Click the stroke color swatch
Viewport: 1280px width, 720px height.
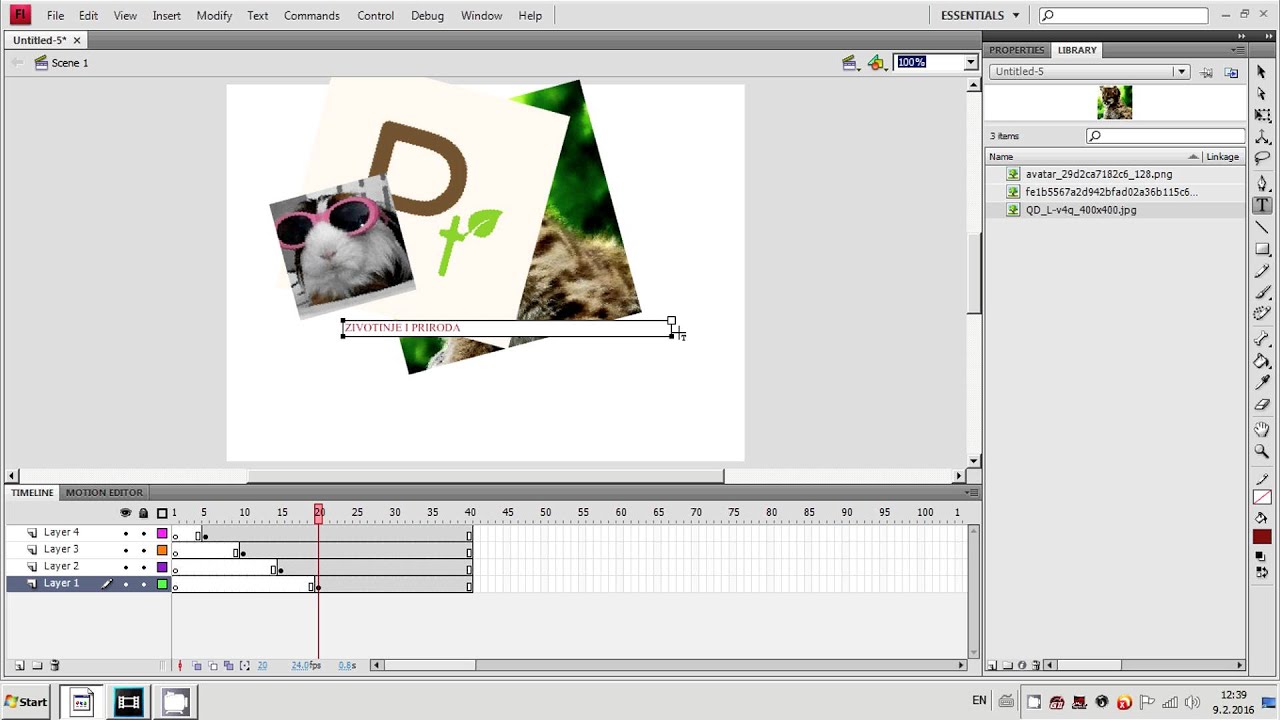coord(1262,497)
